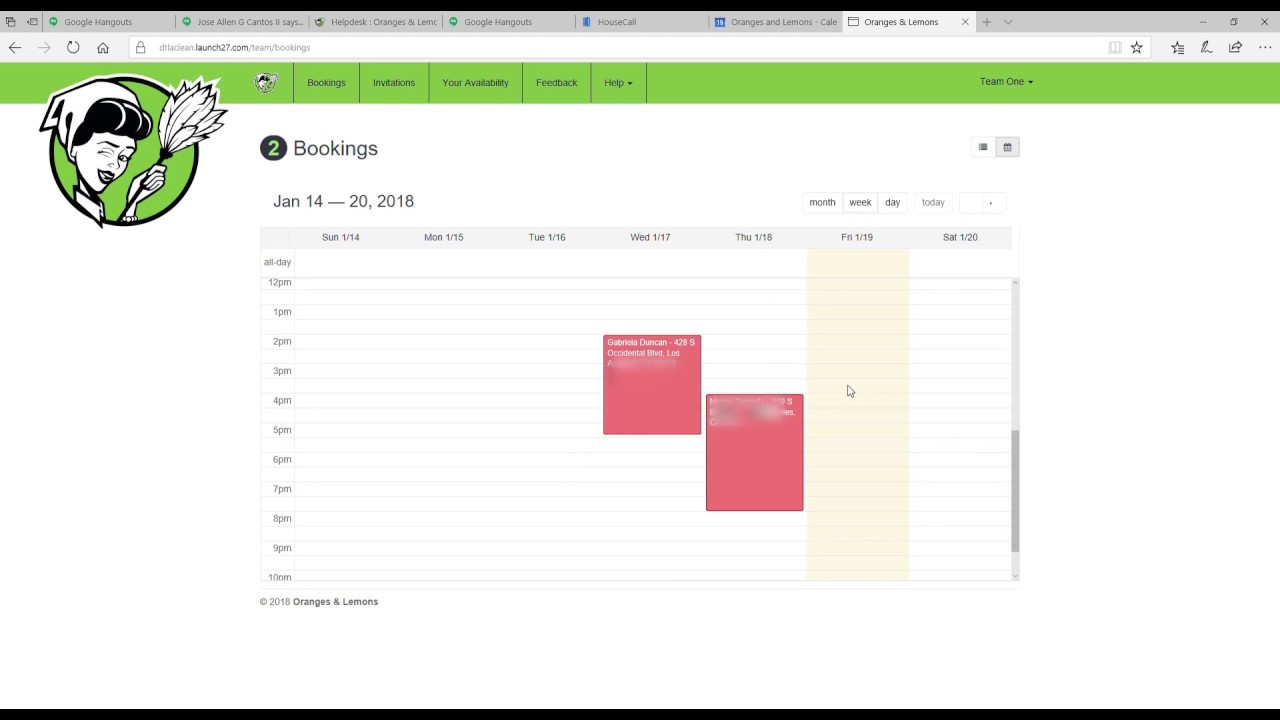Open the Add notes pen tool
The width and height of the screenshot is (1280, 720).
pos(1206,47)
